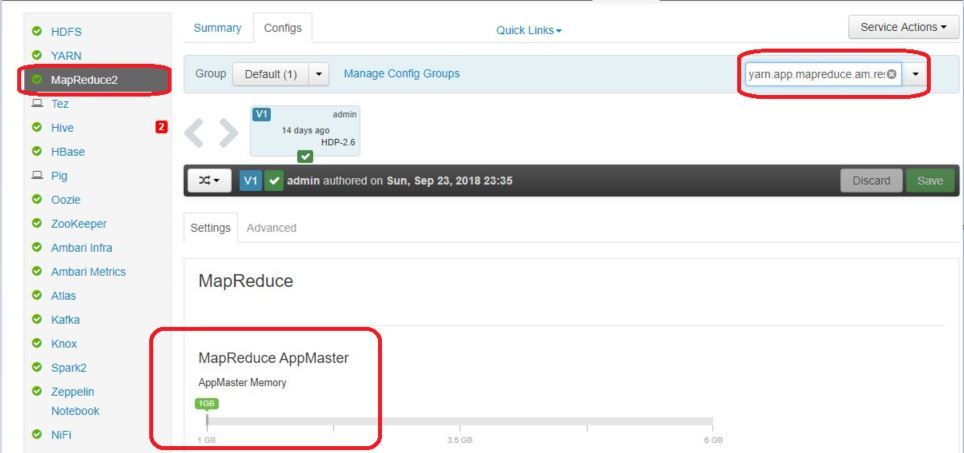Go to previous config version arrow

194,133
